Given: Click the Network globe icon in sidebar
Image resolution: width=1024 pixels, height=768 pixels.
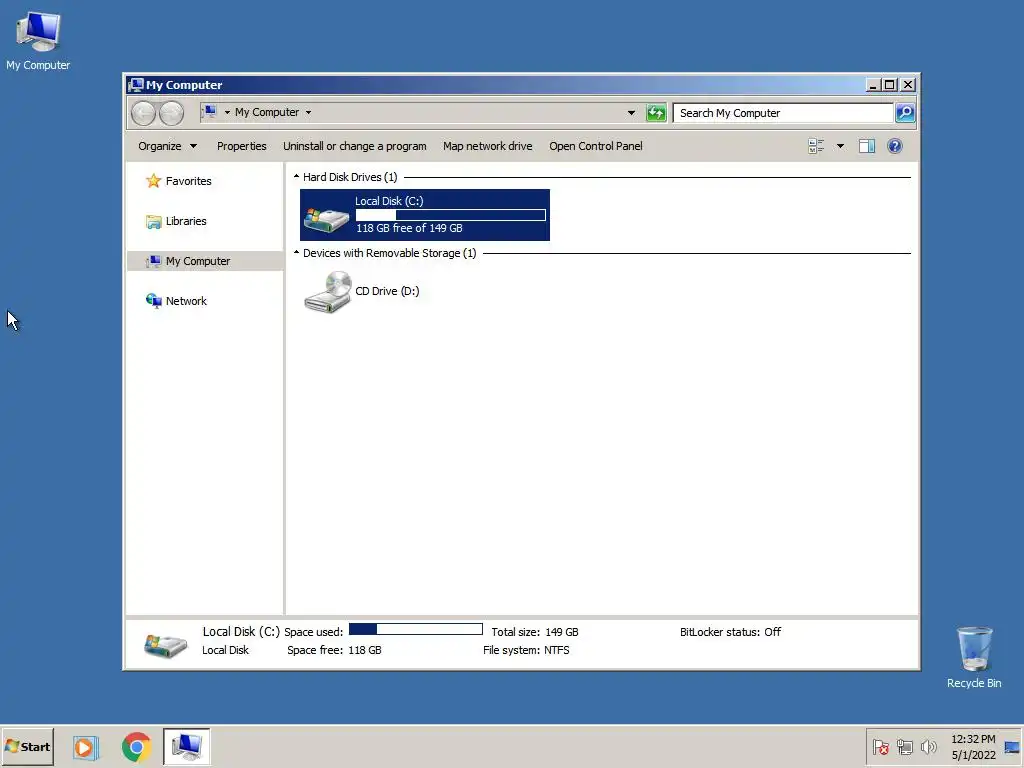Looking at the screenshot, I should click(153, 300).
